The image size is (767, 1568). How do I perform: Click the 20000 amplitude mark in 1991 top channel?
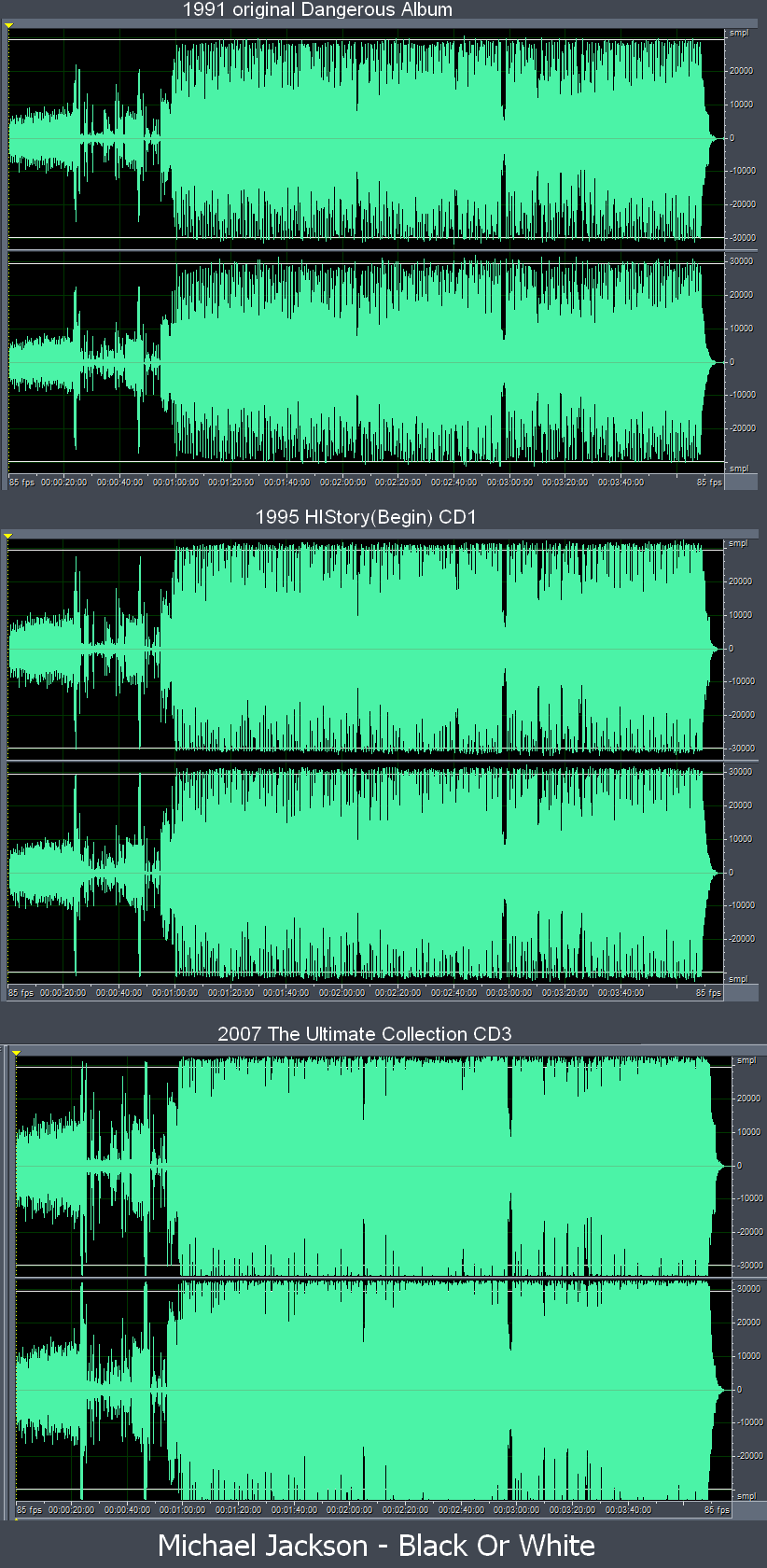coord(741,71)
